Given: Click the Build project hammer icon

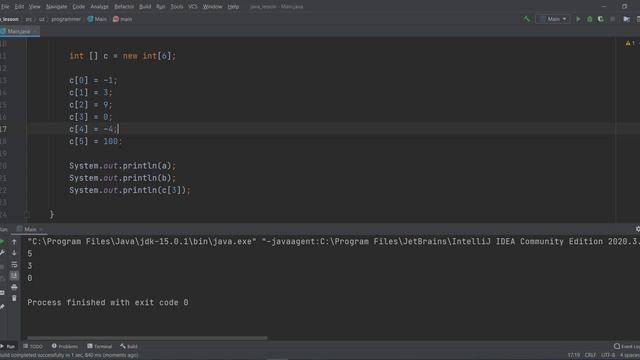Looking at the screenshot, I should [x=527, y=19].
